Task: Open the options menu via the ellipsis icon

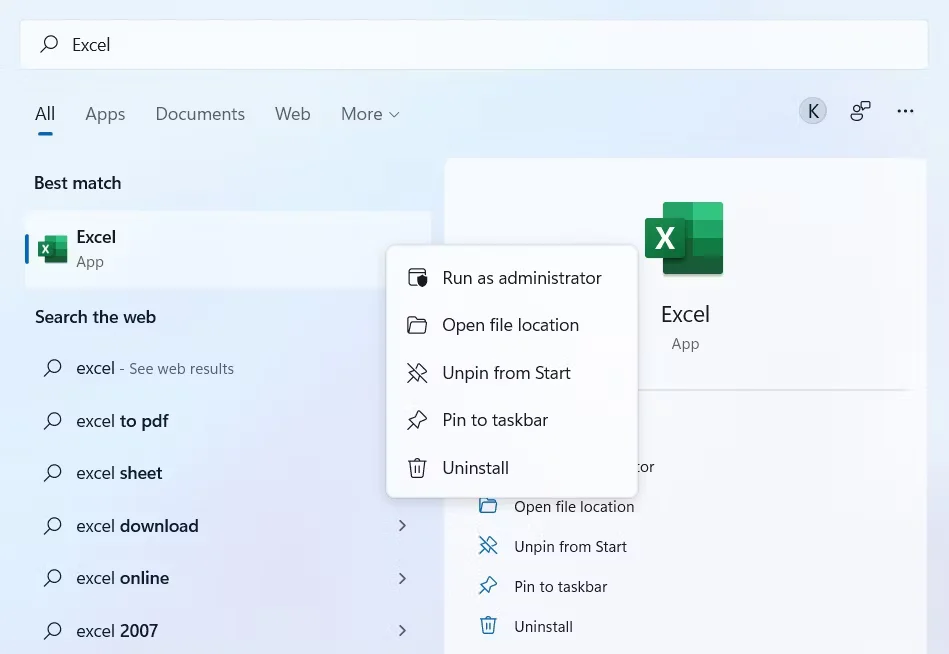Action: (x=905, y=111)
